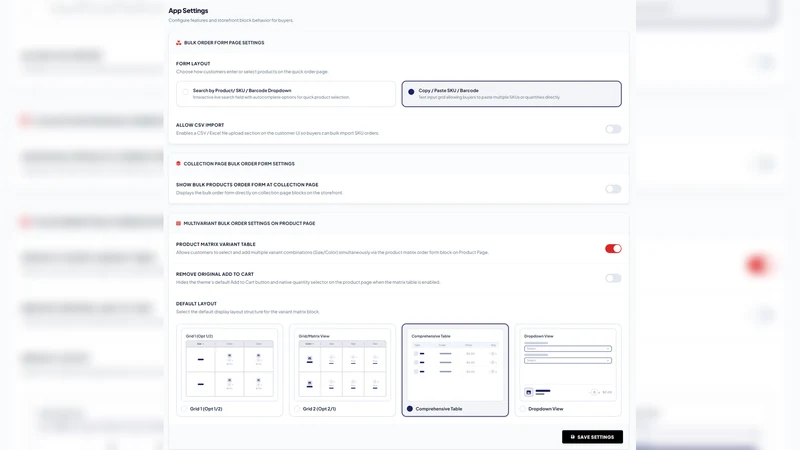Enable the Allow CSV Import toggle

pyautogui.click(x=613, y=129)
